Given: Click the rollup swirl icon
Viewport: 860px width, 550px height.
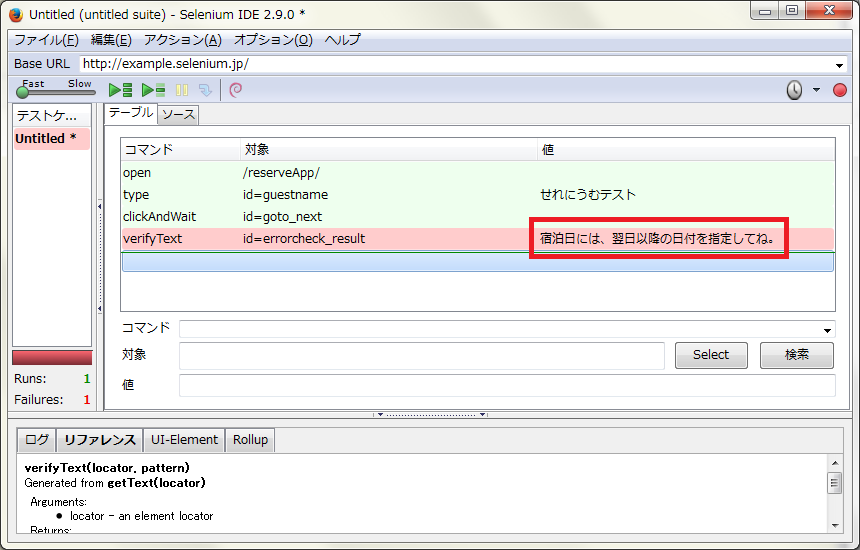Looking at the screenshot, I should point(235,90).
